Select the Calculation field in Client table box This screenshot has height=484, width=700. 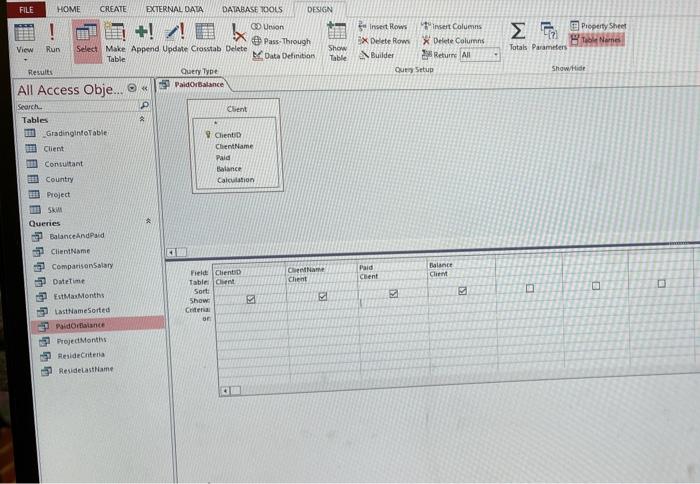tap(235, 180)
